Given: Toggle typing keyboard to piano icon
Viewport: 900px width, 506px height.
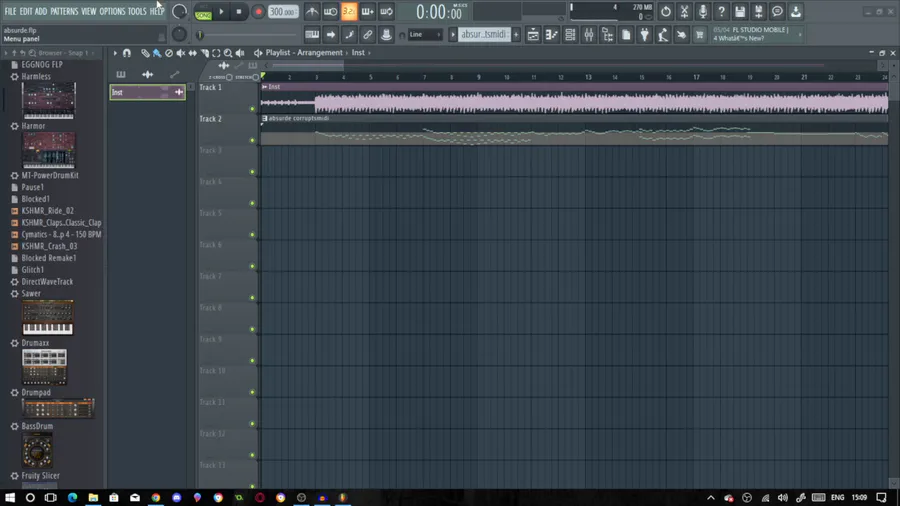Looking at the screenshot, I should click(312, 34).
